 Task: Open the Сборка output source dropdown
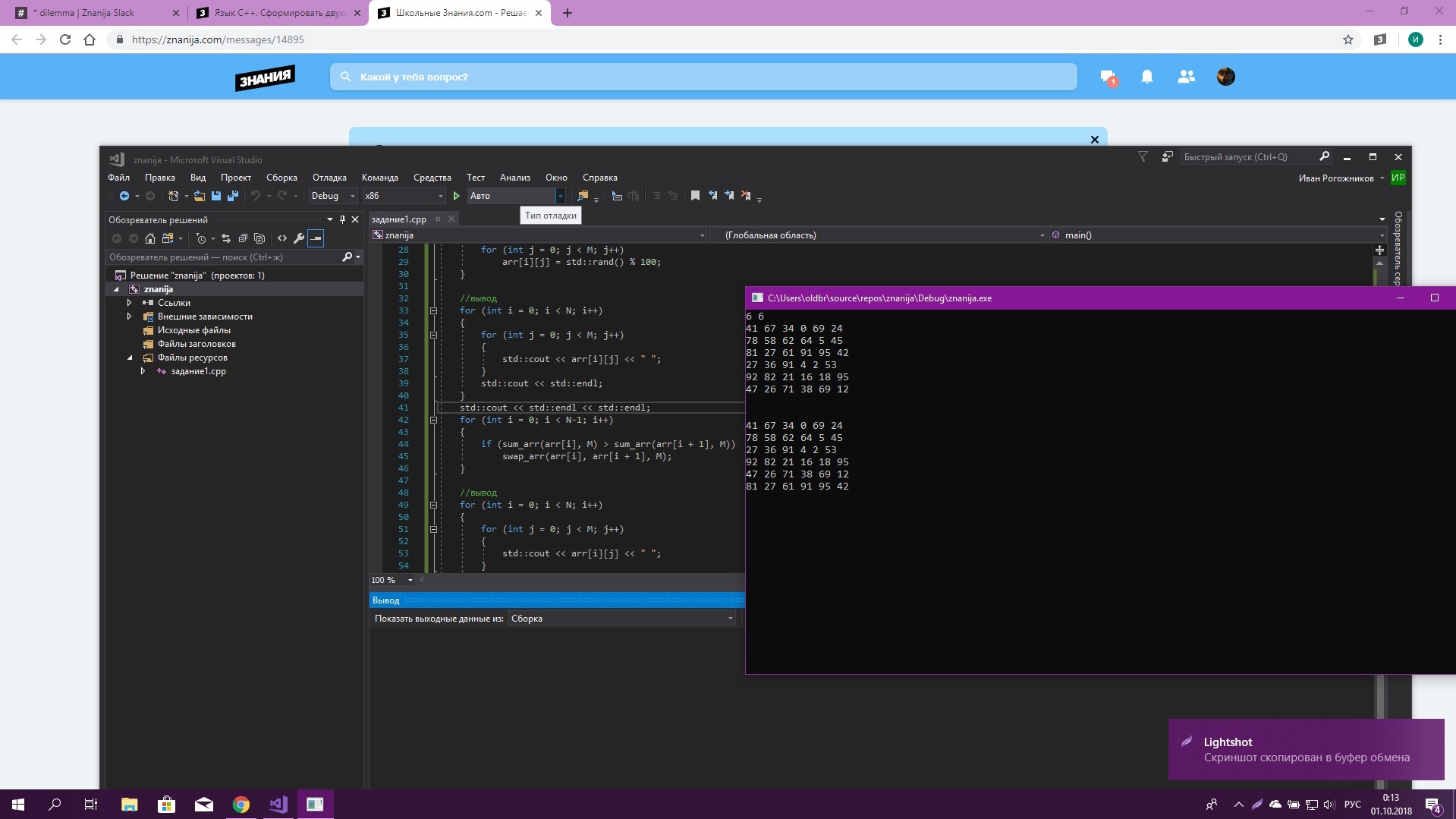[622, 619]
